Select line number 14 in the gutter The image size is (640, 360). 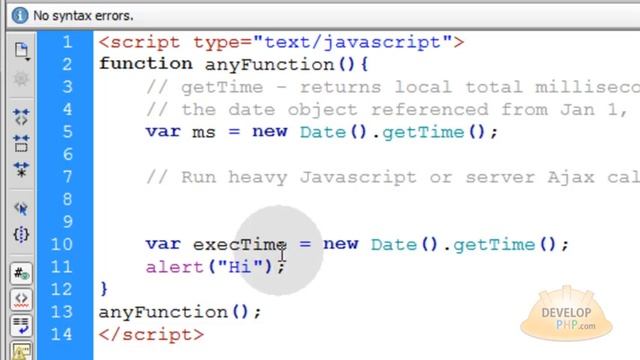coord(62,334)
